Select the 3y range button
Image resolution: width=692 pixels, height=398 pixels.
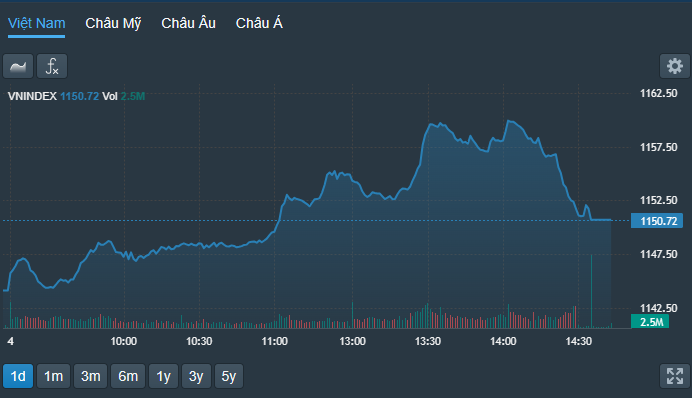[x=196, y=376]
